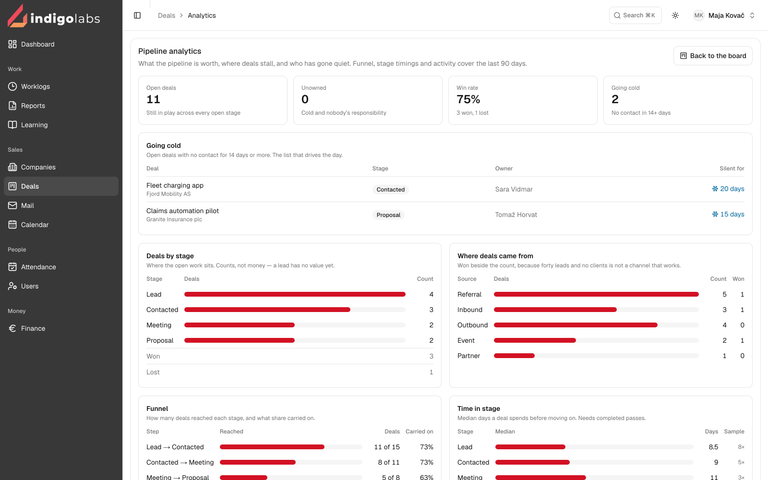Click the snowflake icon beside 20 days

pyautogui.click(x=715, y=189)
